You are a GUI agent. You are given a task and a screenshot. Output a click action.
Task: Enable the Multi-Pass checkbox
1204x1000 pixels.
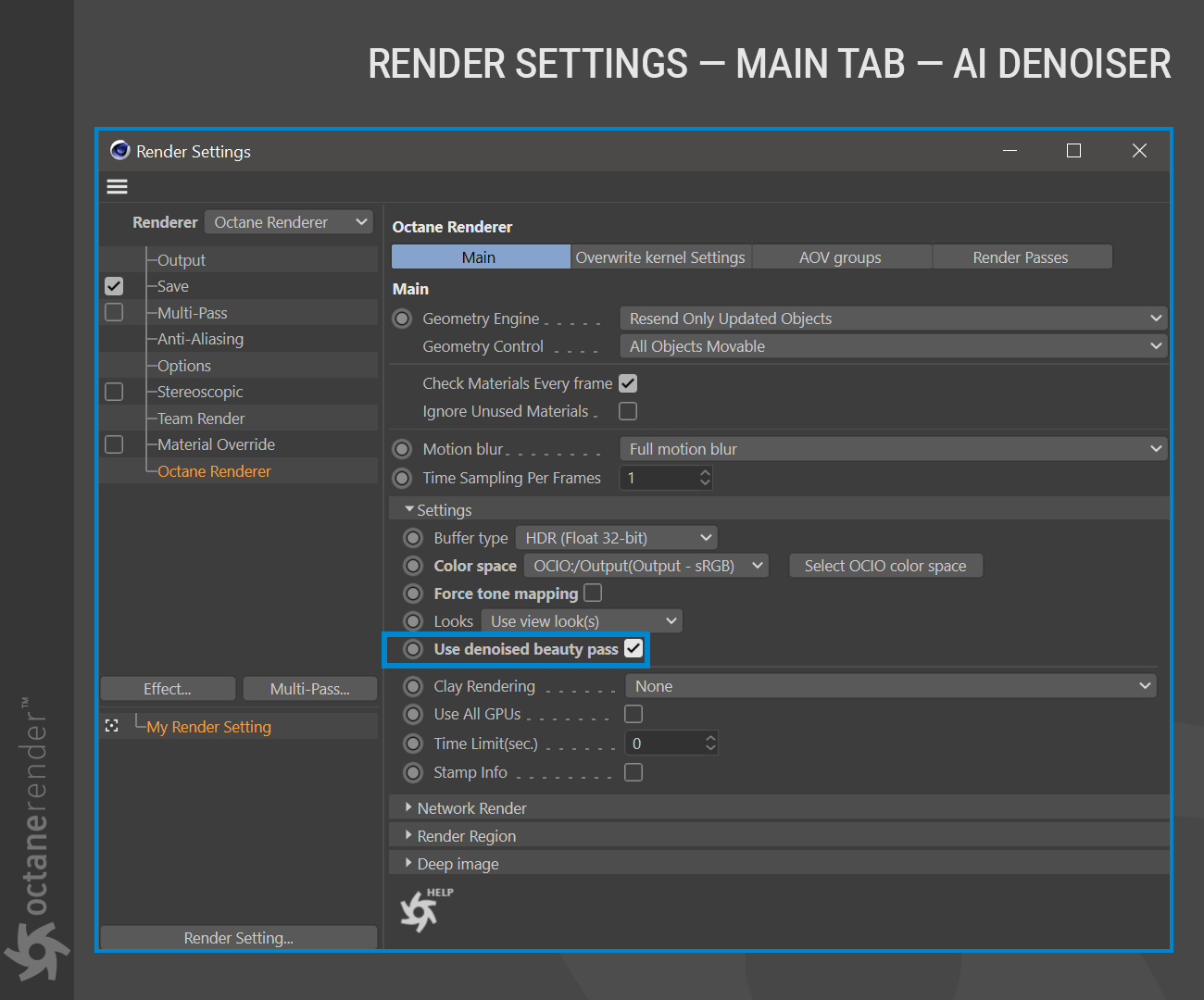(x=114, y=312)
